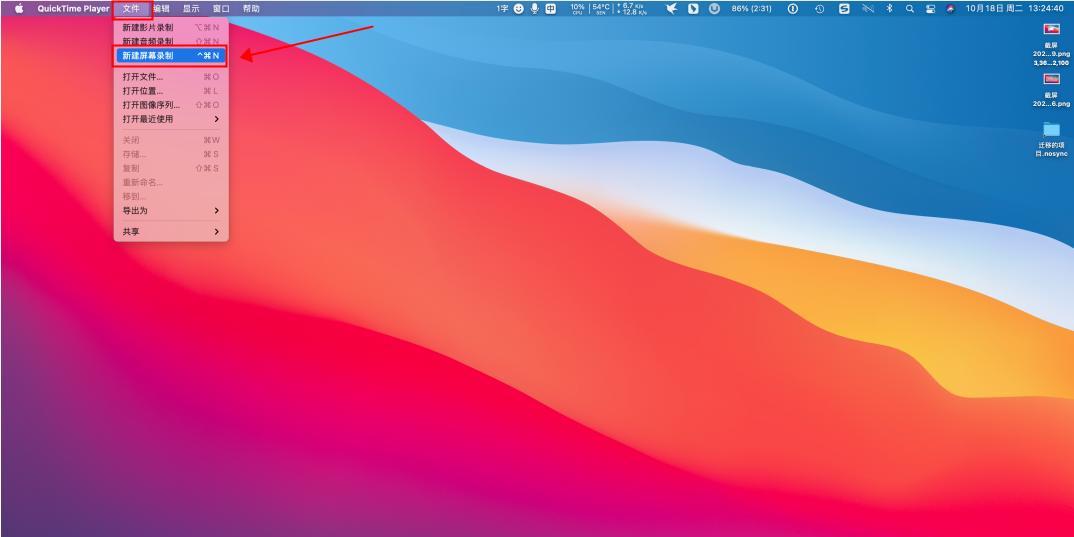Click the word count '1字' status item
The width and height of the screenshot is (1074, 537).
tap(502, 9)
